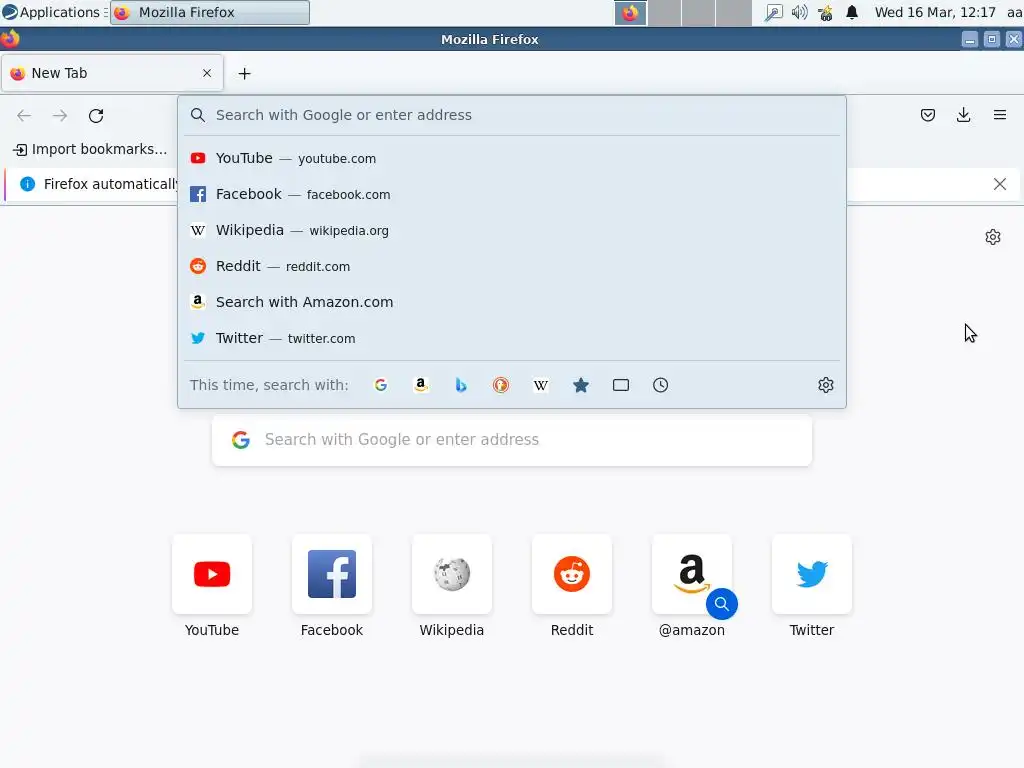Click the page's Google search box

click(512, 440)
